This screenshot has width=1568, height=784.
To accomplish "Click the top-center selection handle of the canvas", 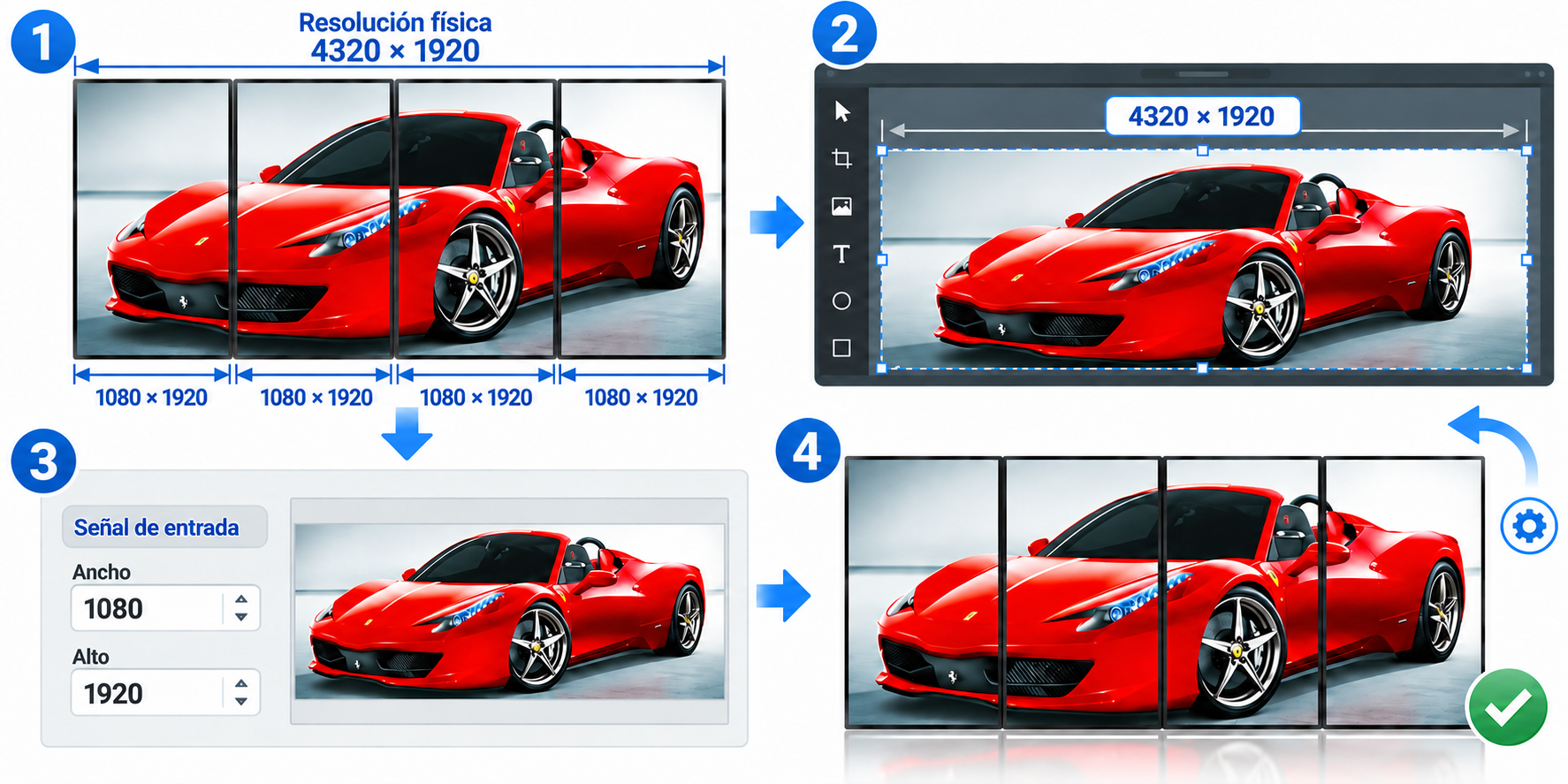I will (1203, 151).
